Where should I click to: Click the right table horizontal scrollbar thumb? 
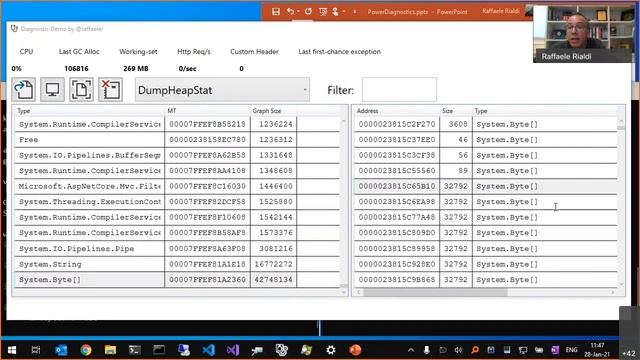(x=435, y=292)
